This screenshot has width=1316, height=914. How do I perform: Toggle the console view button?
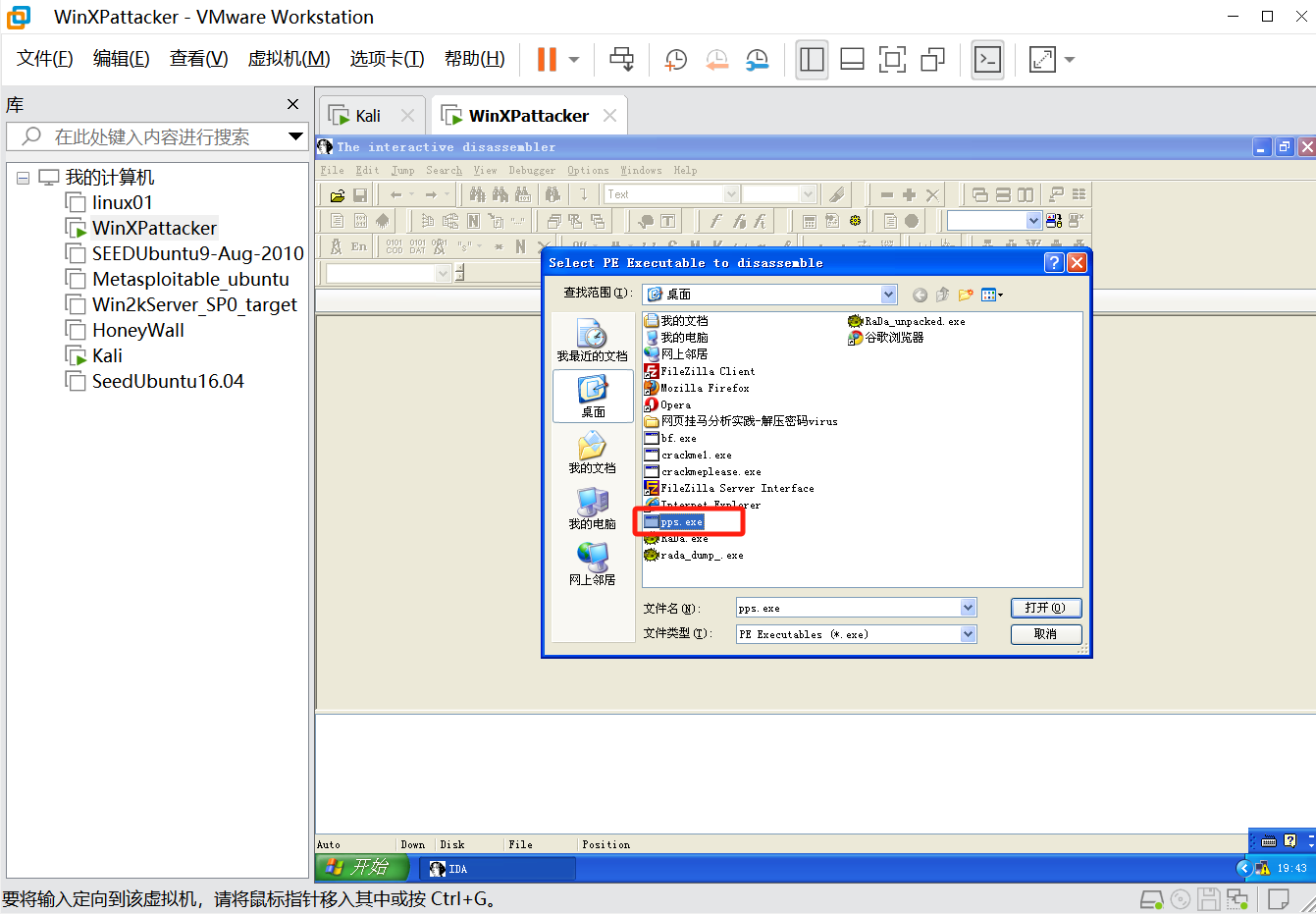(x=987, y=60)
